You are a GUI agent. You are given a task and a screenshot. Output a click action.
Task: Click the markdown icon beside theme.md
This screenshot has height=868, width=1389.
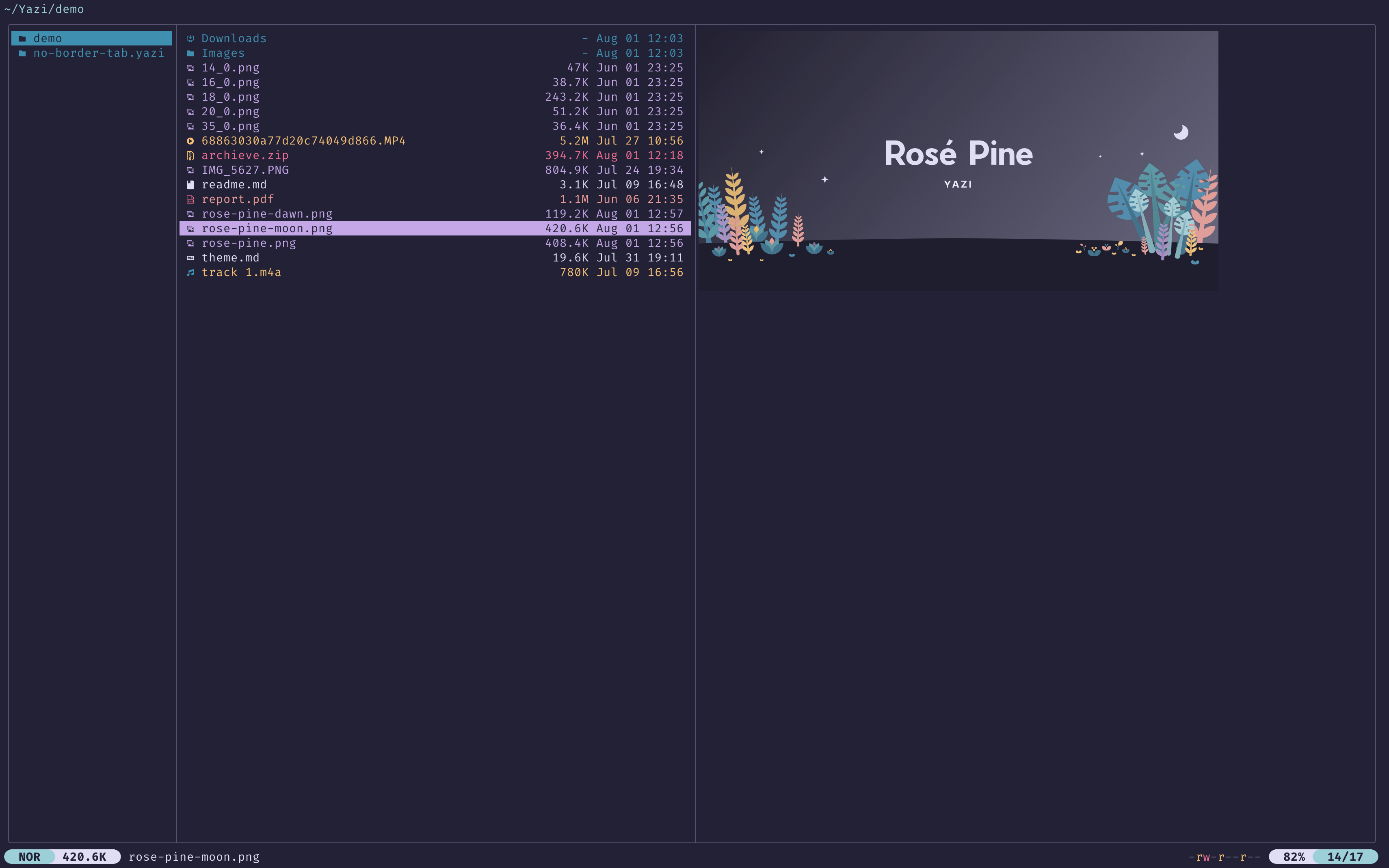[x=190, y=258]
